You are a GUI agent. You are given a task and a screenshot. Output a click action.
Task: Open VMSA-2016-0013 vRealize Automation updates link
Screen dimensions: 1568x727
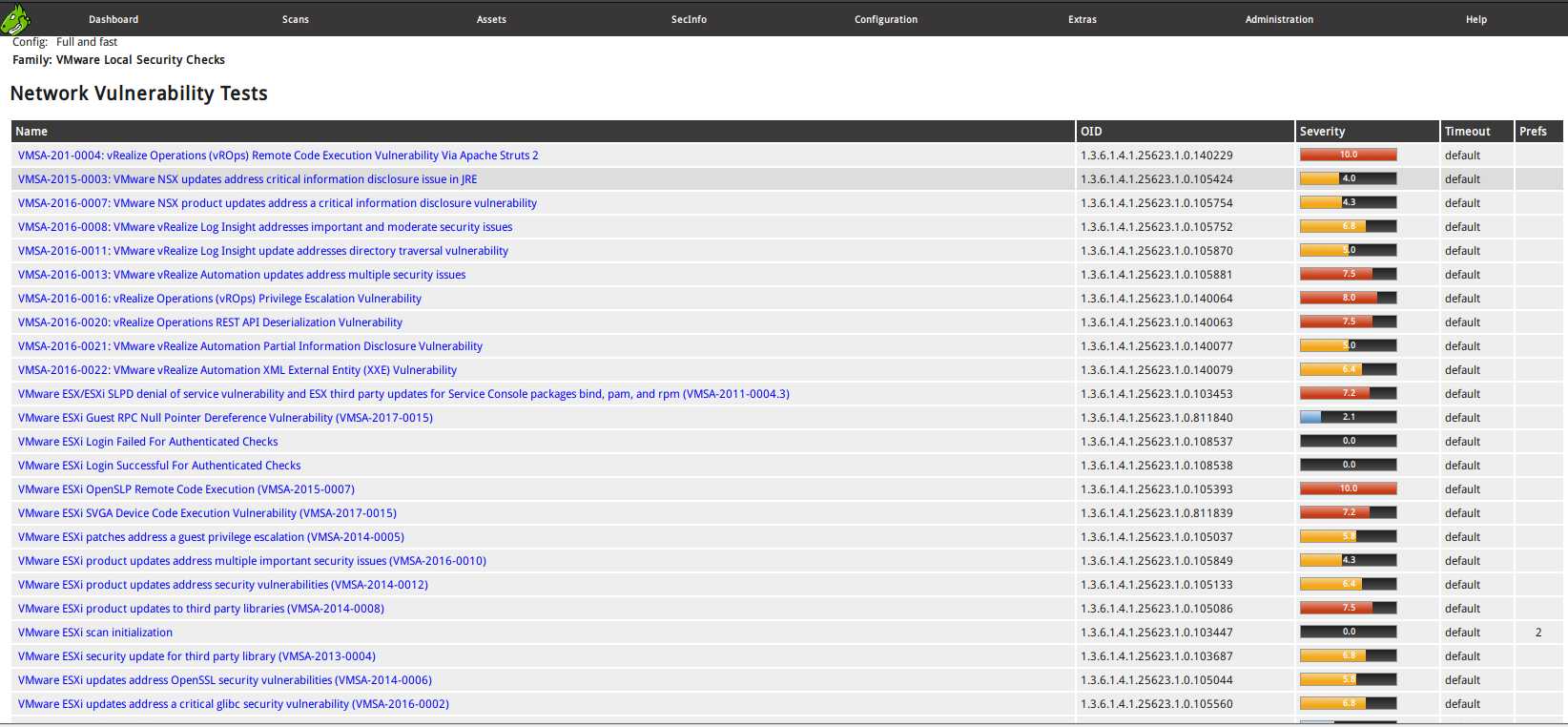pyautogui.click(x=241, y=275)
